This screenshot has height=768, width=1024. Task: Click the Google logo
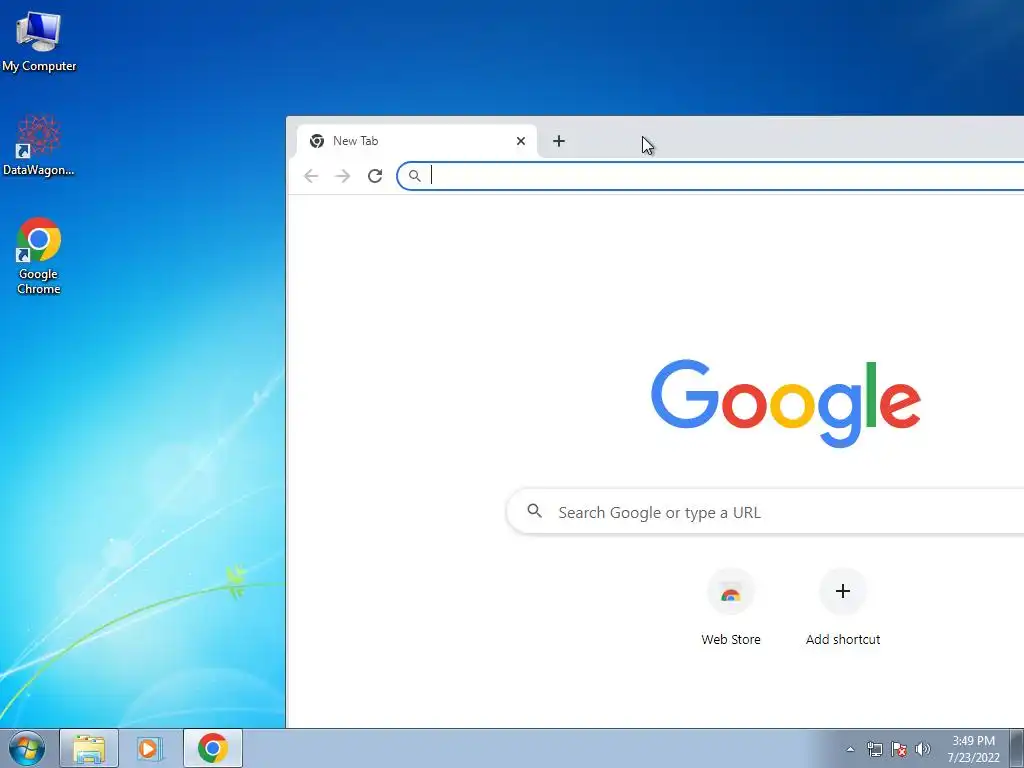coord(786,403)
